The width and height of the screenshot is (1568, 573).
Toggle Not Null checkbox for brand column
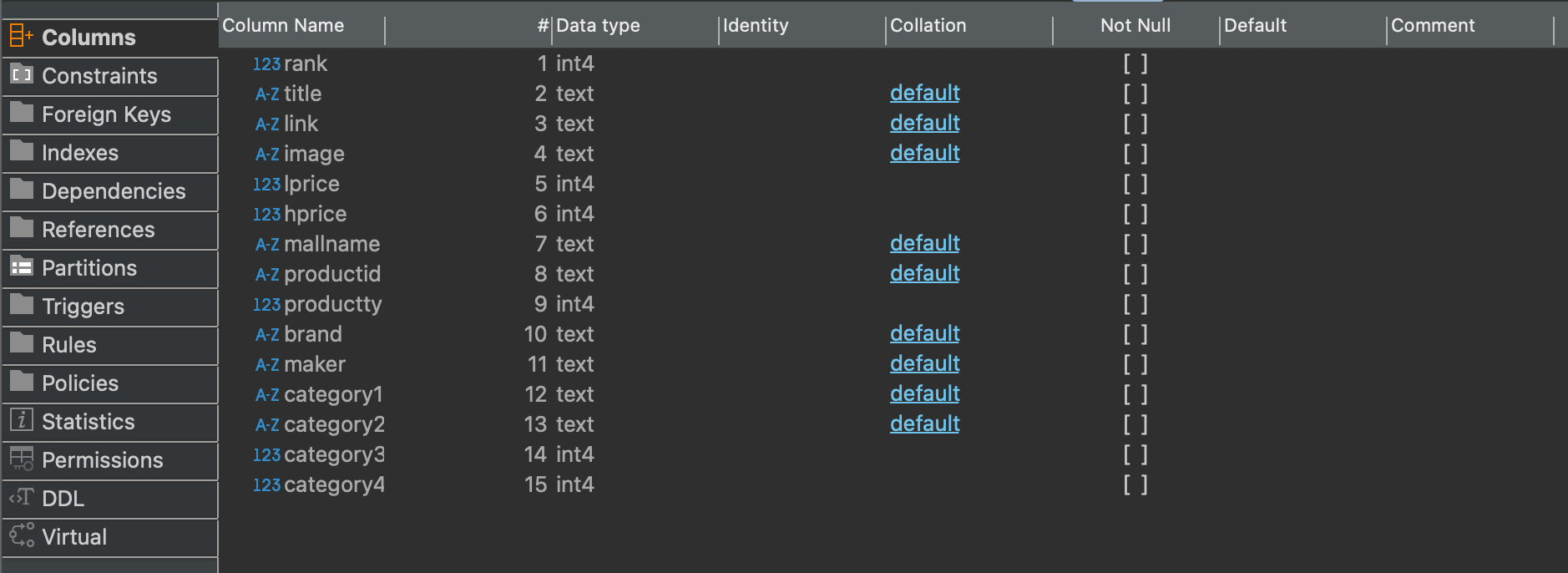(x=1136, y=334)
